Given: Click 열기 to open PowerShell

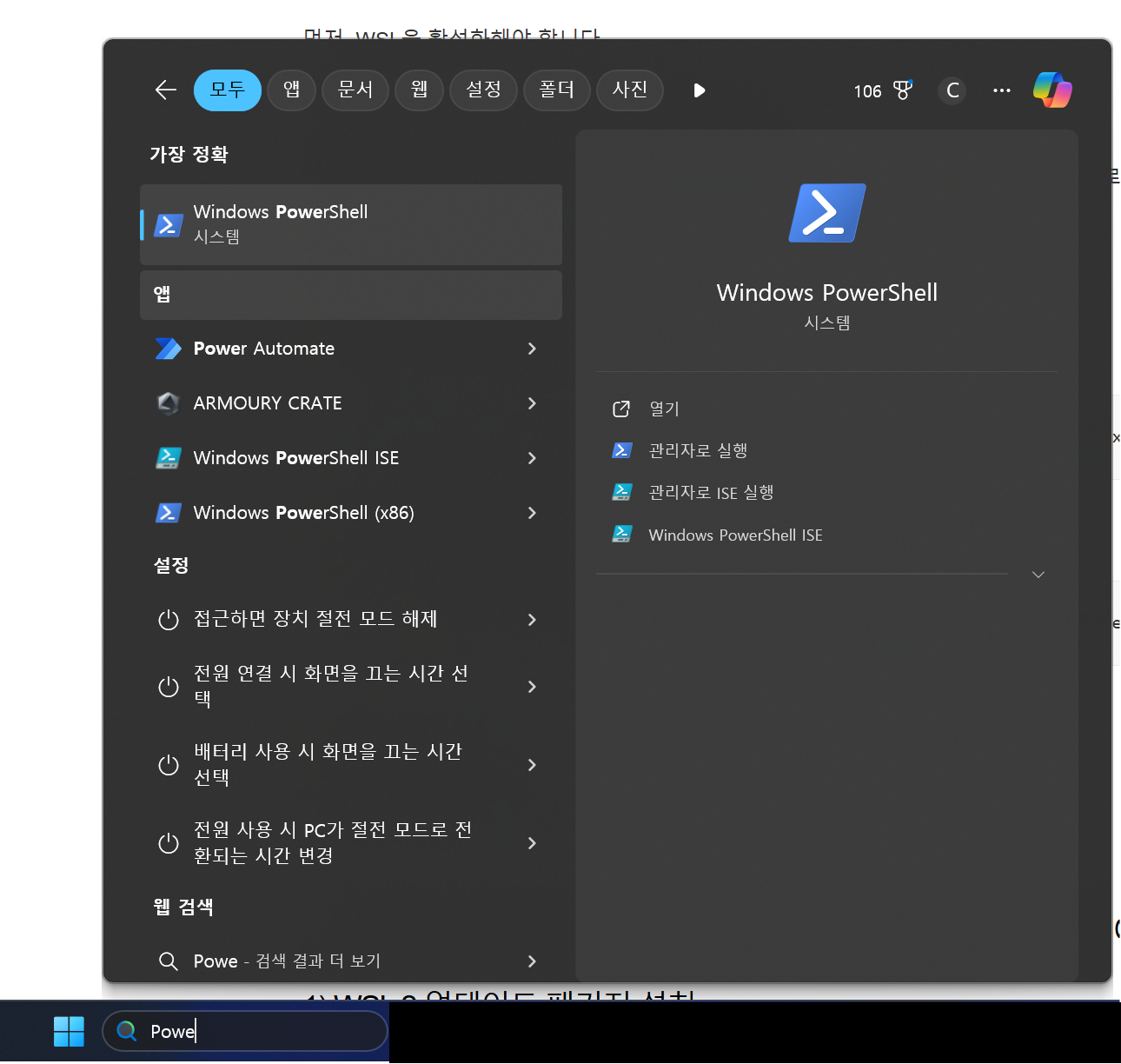Looking at the screenshot, I should point(665,409).
